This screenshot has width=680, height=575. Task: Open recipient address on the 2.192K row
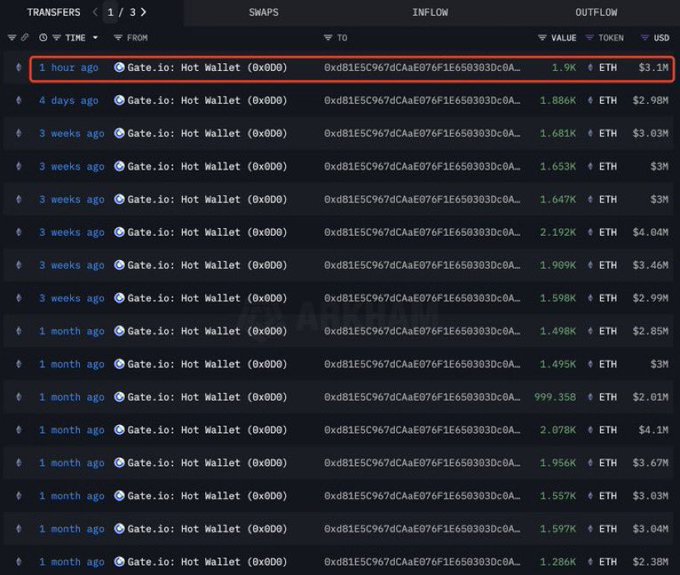[422, 232]
